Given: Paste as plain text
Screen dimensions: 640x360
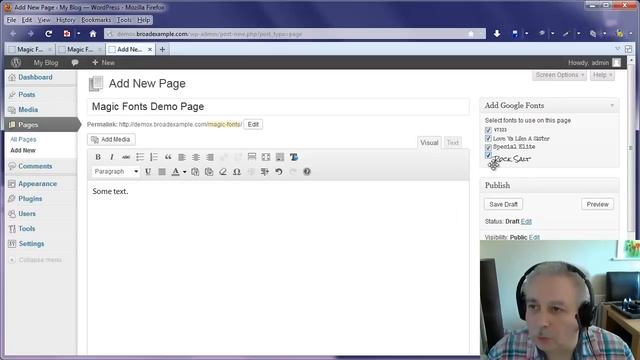Looking at the screenshot, I should (195, 172).
